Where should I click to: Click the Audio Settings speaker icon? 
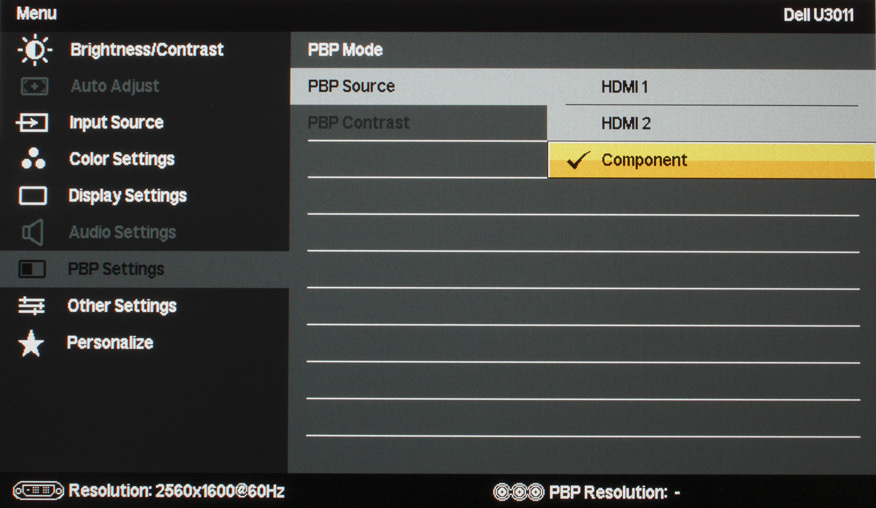[x=32, y=232]
